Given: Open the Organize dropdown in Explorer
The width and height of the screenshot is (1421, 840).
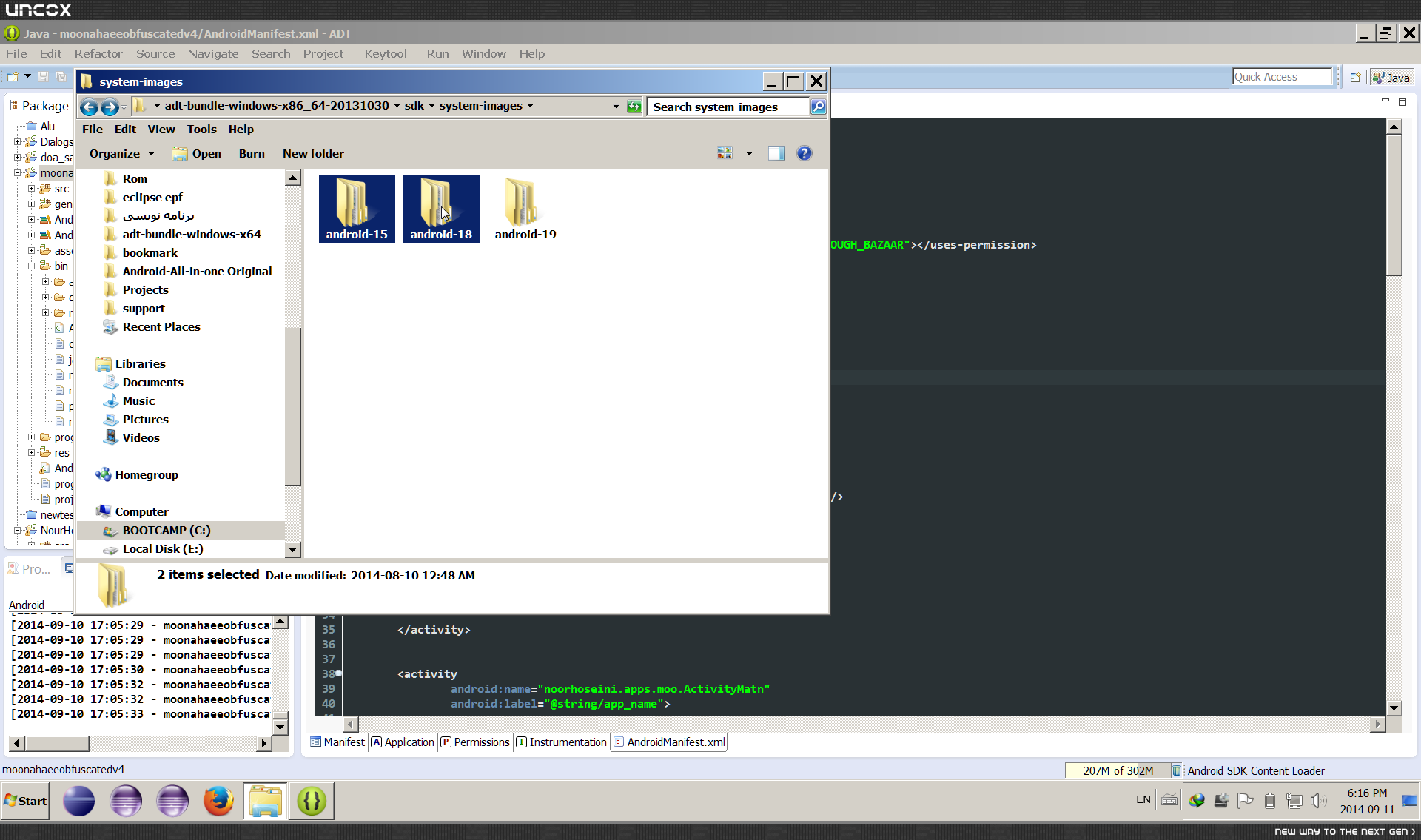Looking at the screenshot, I should point(122,153).
